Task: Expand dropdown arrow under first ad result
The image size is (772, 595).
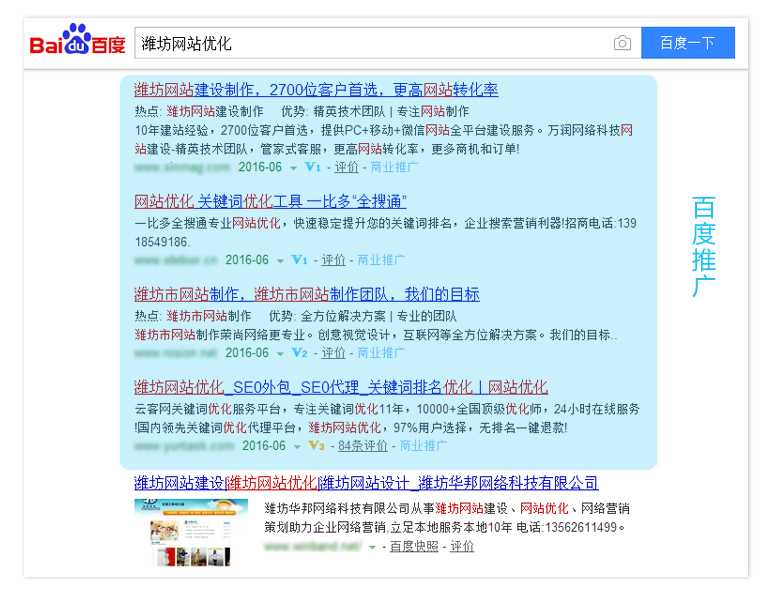Action: coord(293,168)
